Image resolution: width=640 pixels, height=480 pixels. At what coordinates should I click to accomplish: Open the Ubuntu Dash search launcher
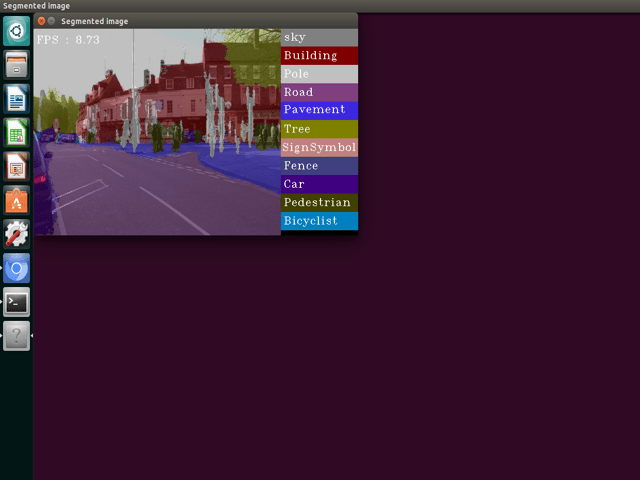point(16,31)
